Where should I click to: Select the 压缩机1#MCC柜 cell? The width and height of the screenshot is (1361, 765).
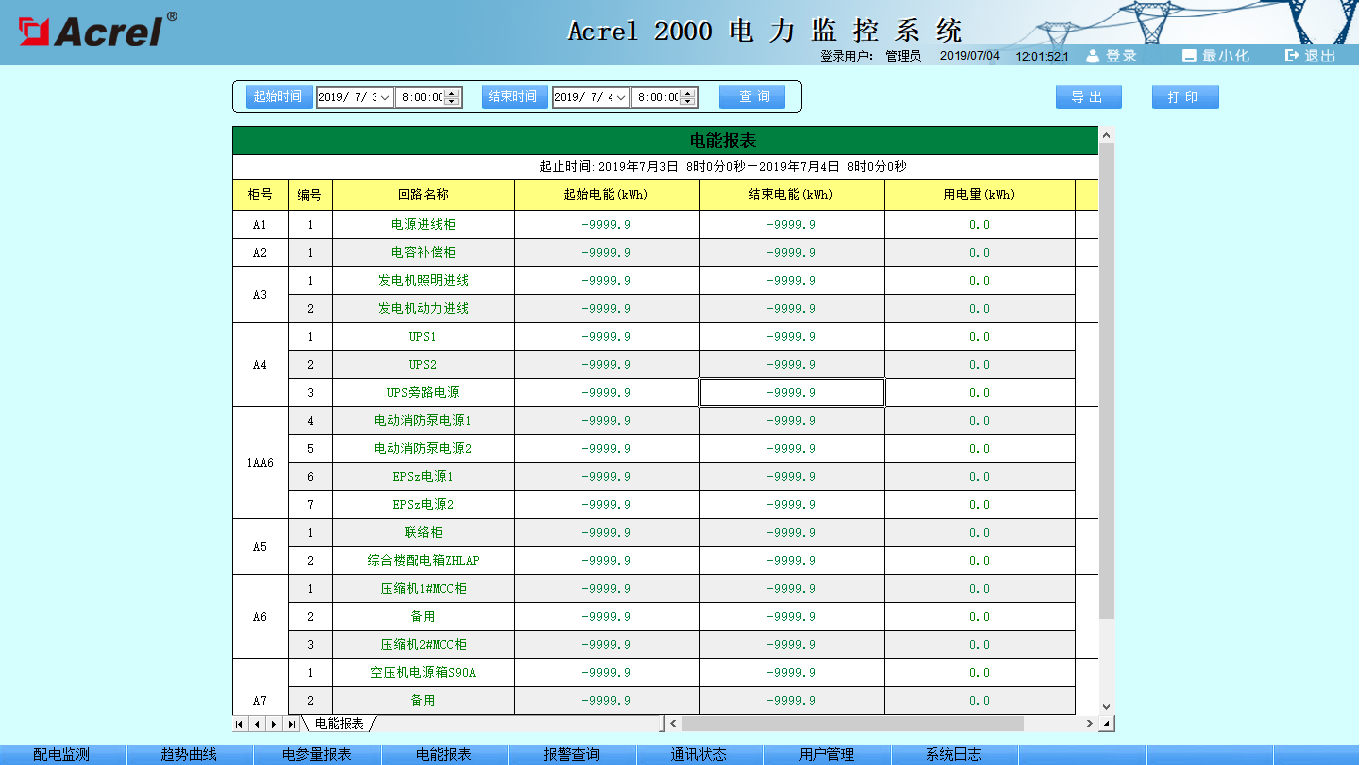(423, 589)
